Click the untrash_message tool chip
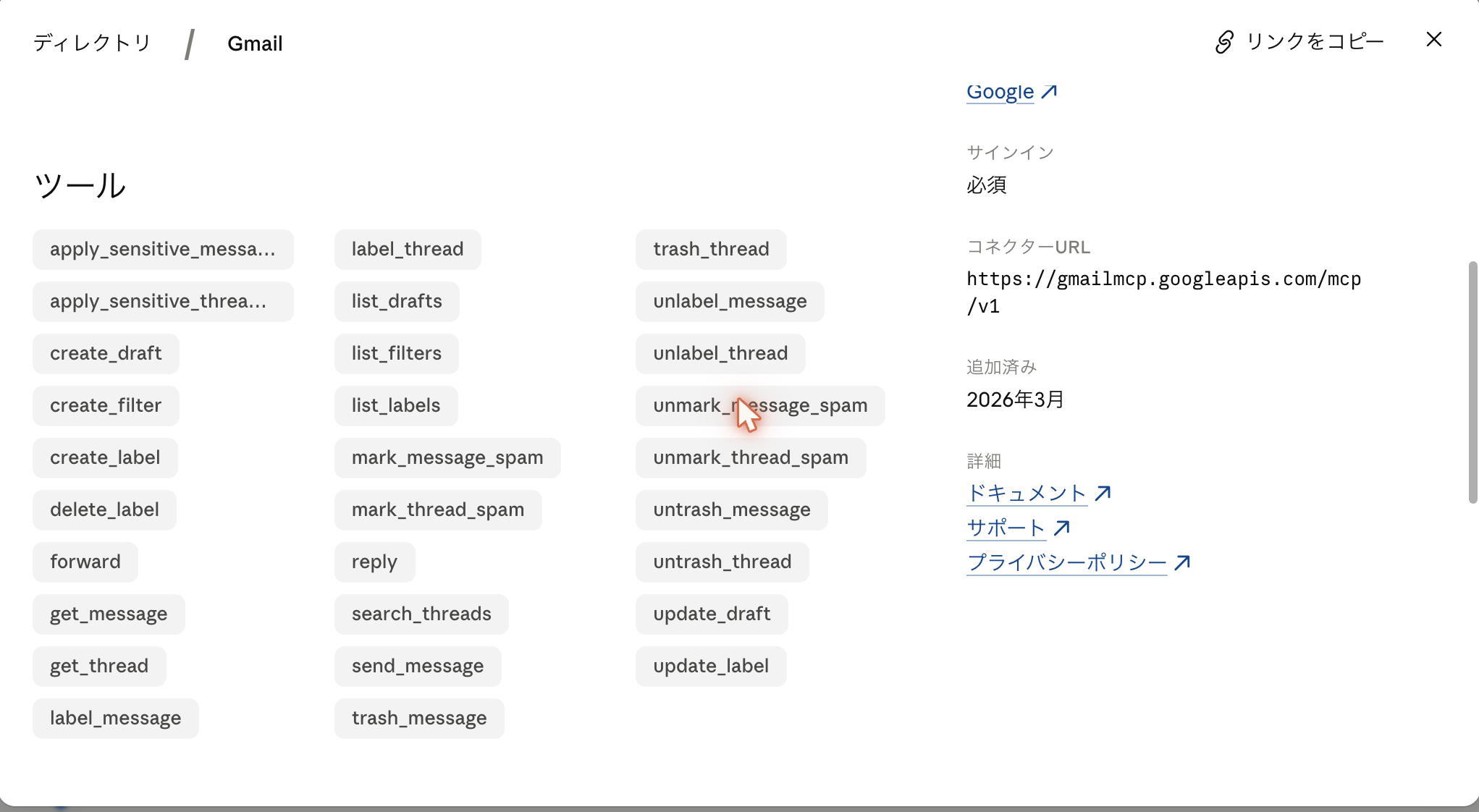 tap(732, 510)
